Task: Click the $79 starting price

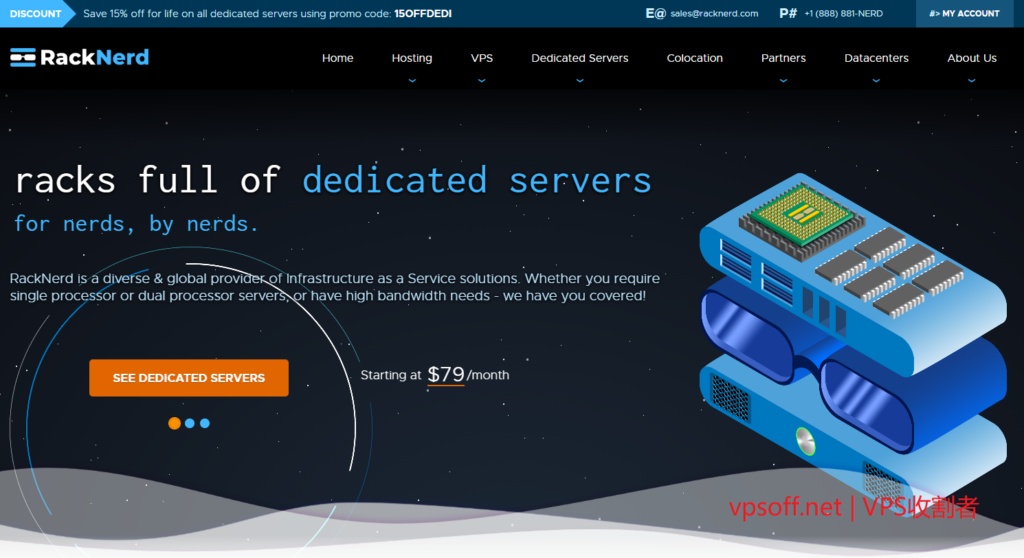Action: click(446, 375)
